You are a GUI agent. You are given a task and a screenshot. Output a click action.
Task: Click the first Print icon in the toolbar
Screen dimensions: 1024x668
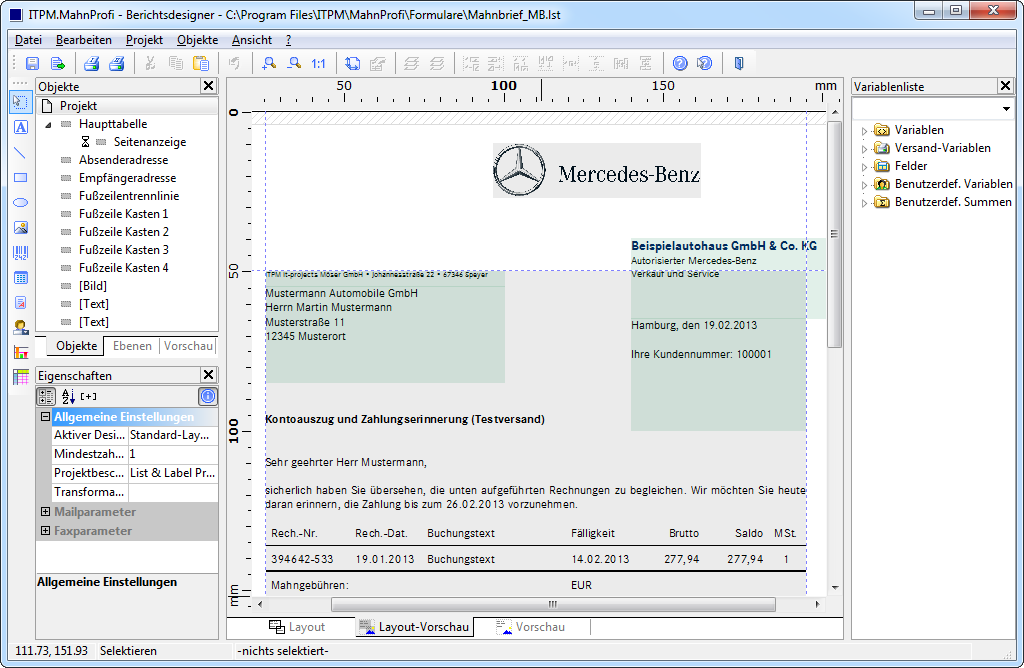click(91, 63)
